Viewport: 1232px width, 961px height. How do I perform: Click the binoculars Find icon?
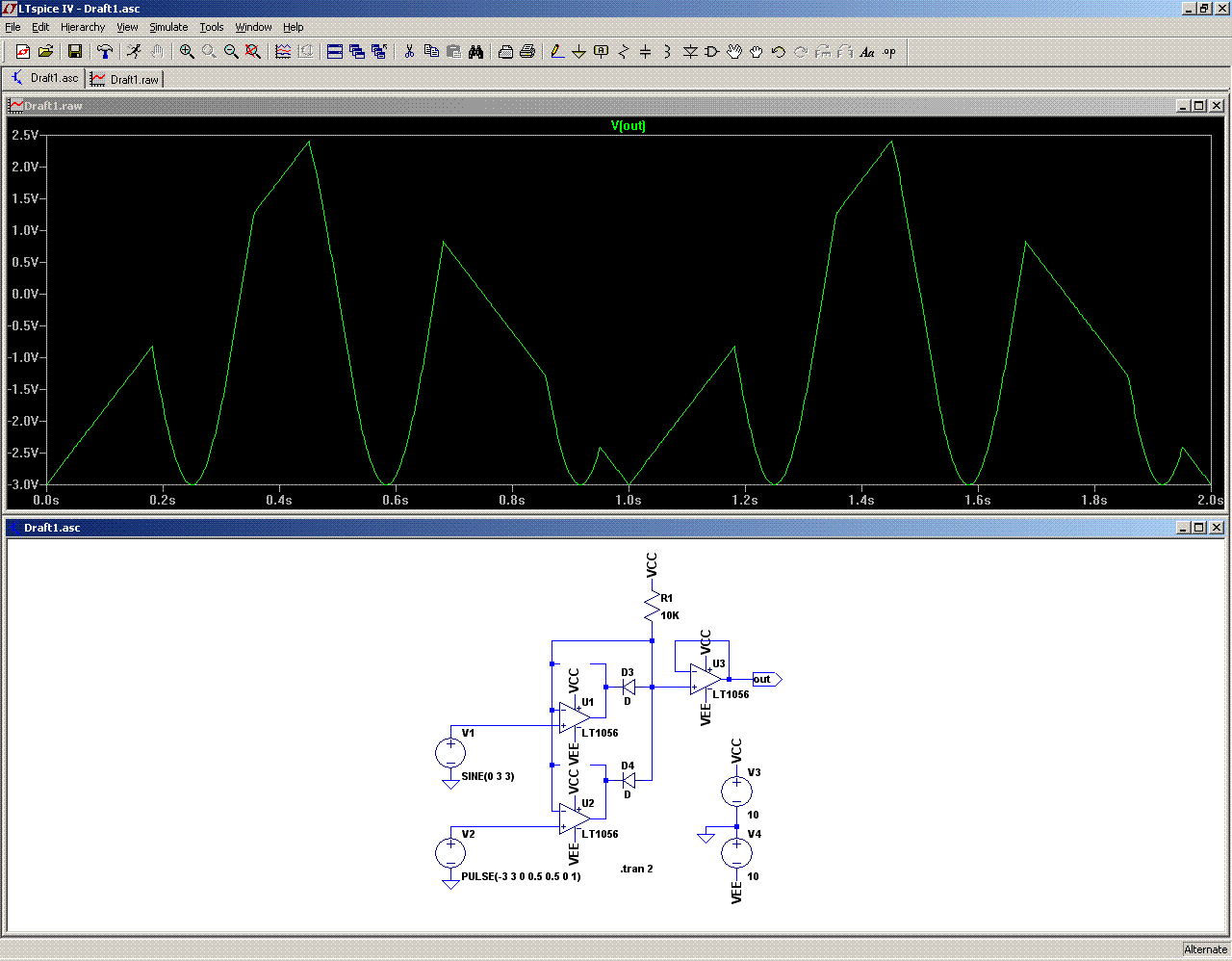[475, 52]
